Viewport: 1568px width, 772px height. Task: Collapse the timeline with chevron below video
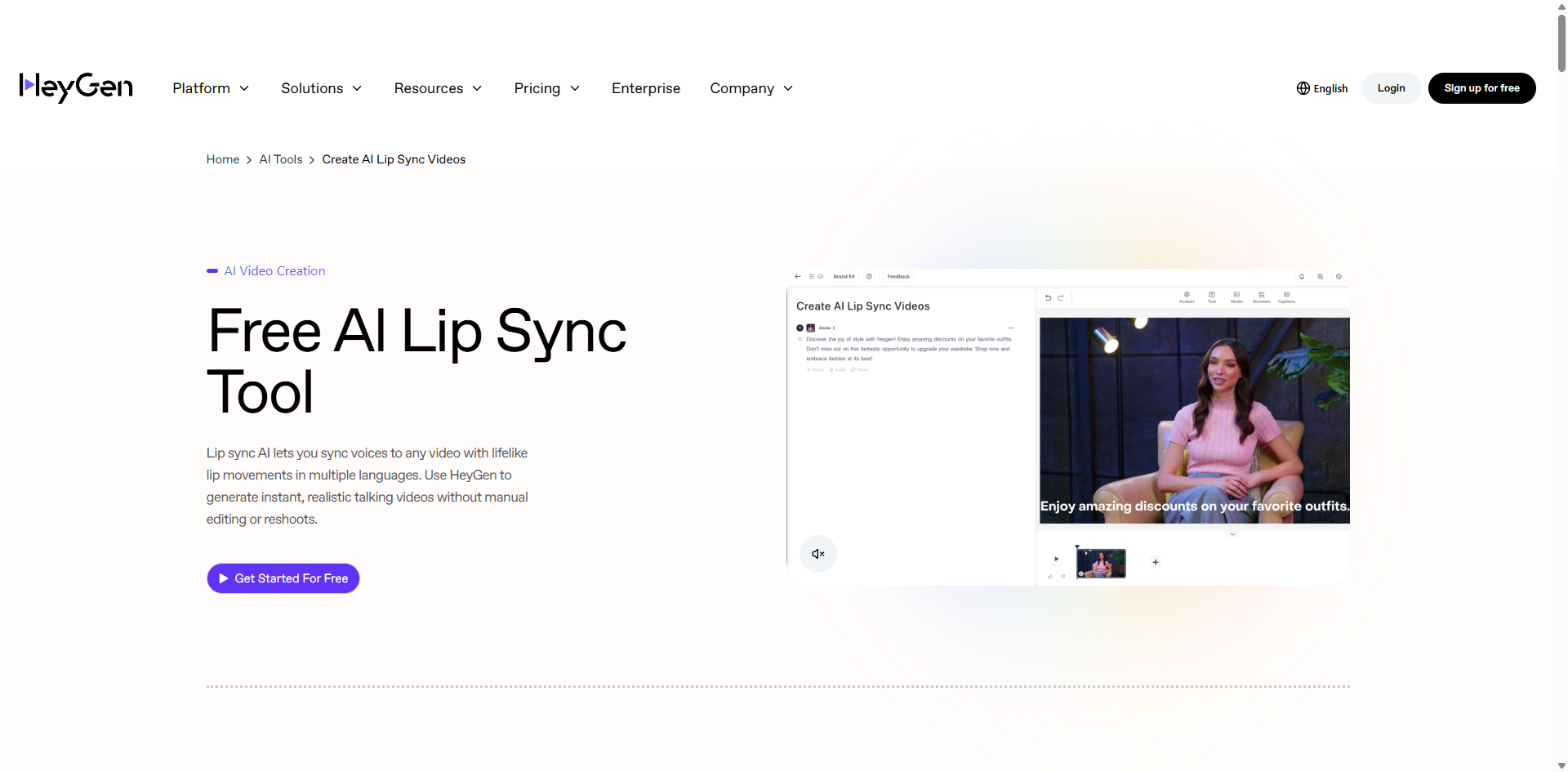(1232, 534)
